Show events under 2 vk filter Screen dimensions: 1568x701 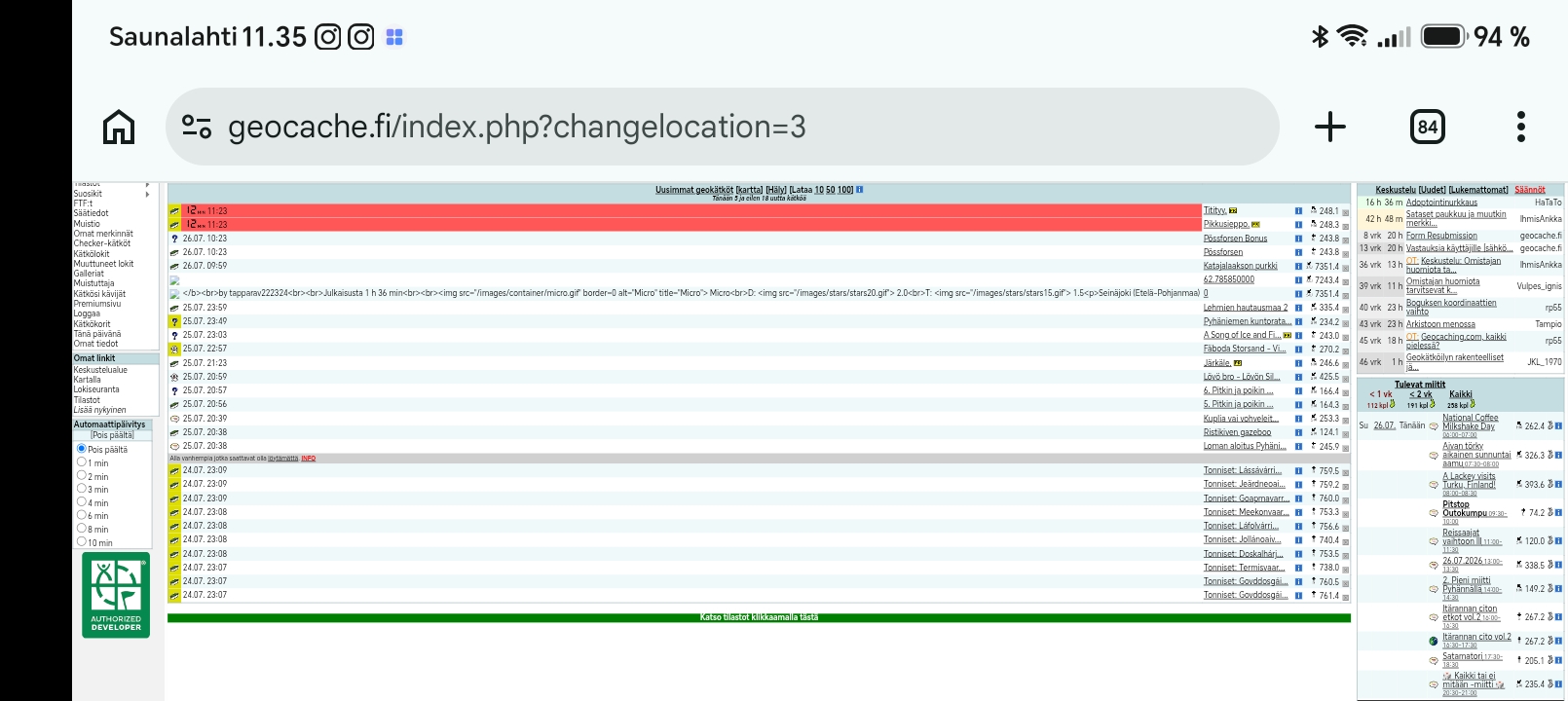pyautogui.click(x=1420, y=394)
